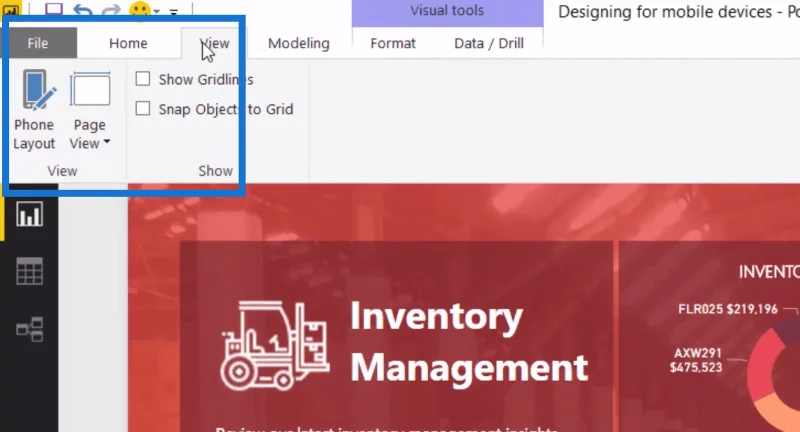
Task: Click the Undo arrow in toolbar
Action: pos(83,10)
